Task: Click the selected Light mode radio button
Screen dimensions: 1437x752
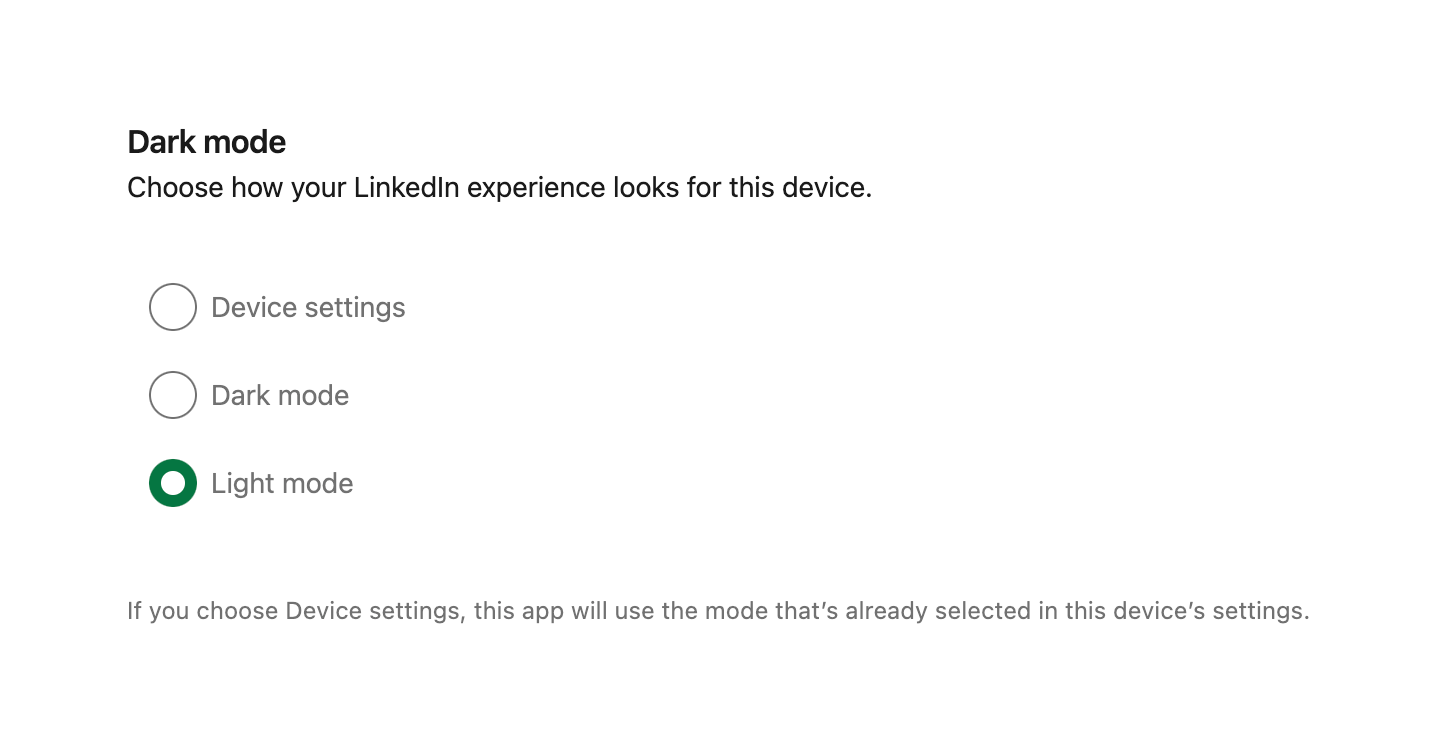Action: (173, 483)
